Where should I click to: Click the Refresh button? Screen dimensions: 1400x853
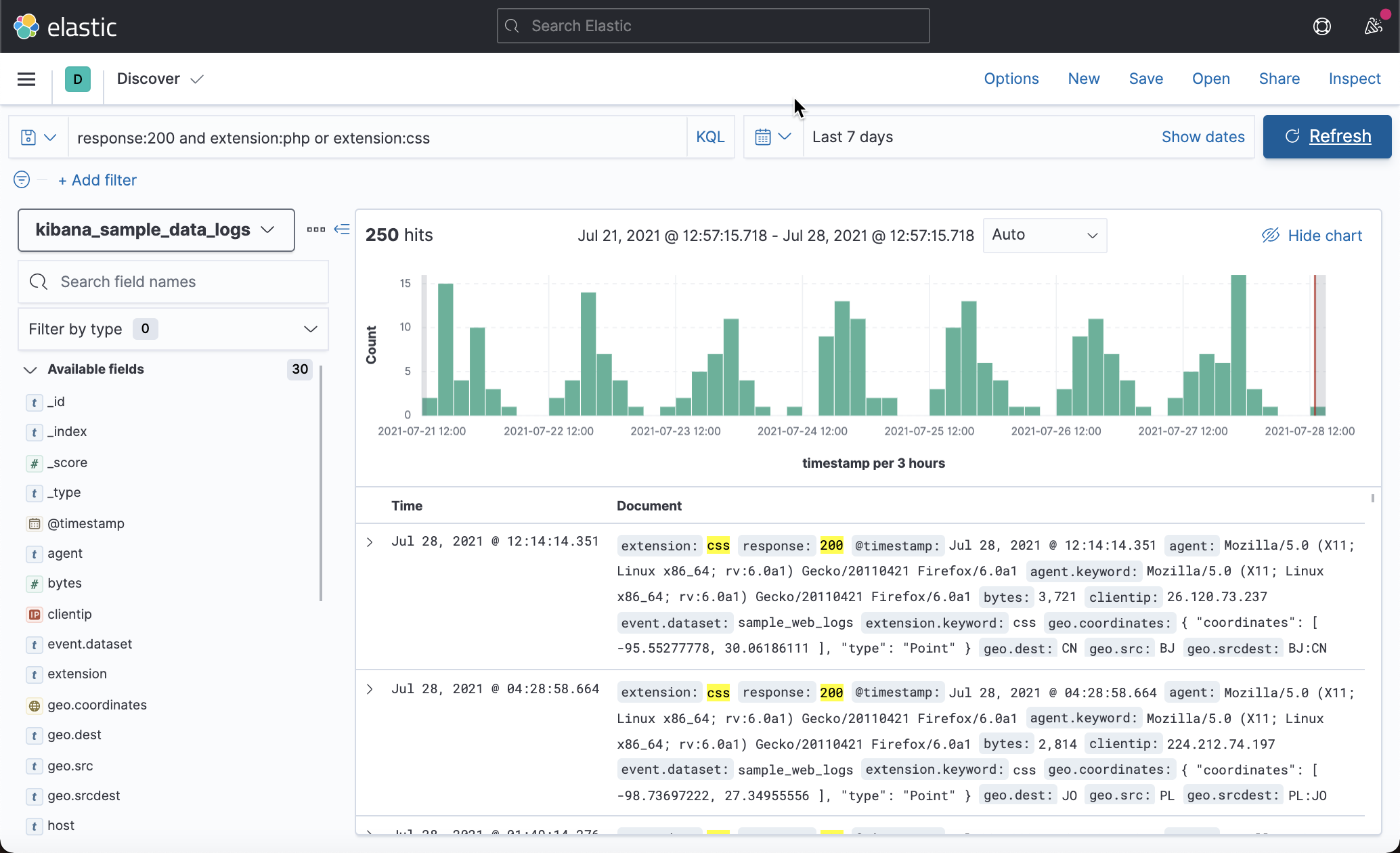click(x=1326, y=136)
